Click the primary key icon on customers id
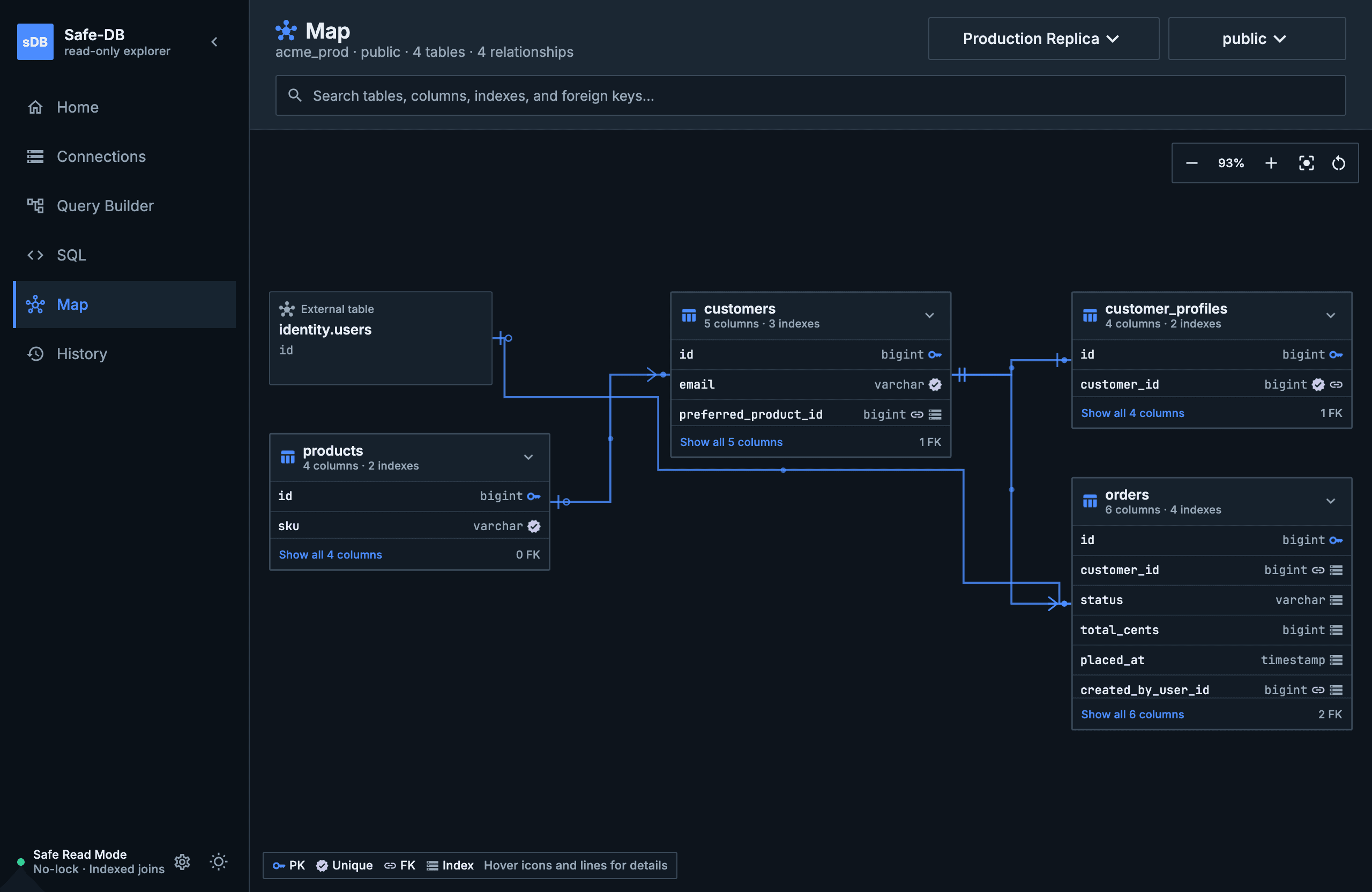 (935, 355)
